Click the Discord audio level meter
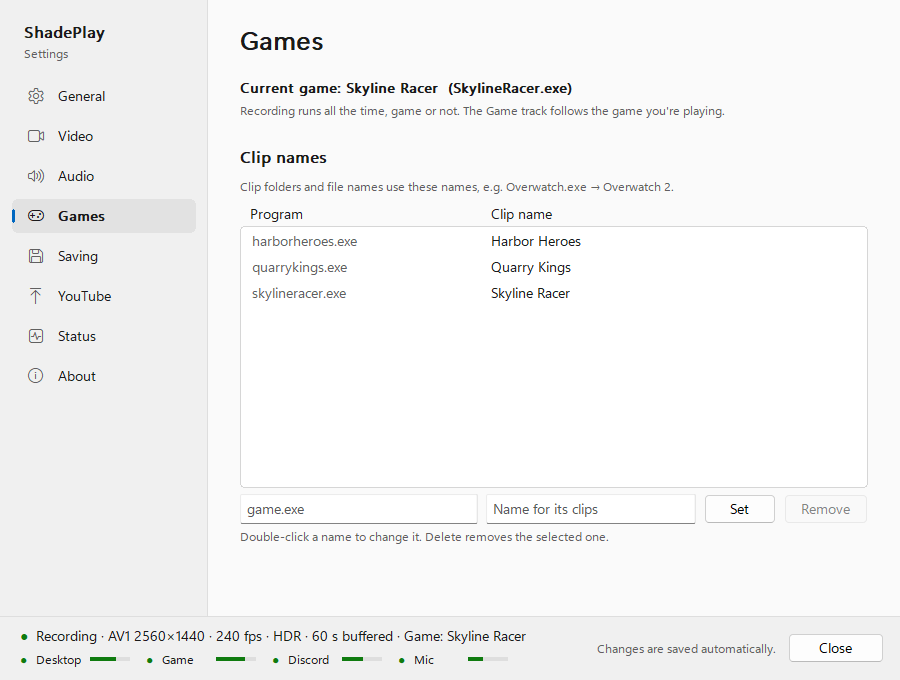900x680 pixels. tap(362, 659)
